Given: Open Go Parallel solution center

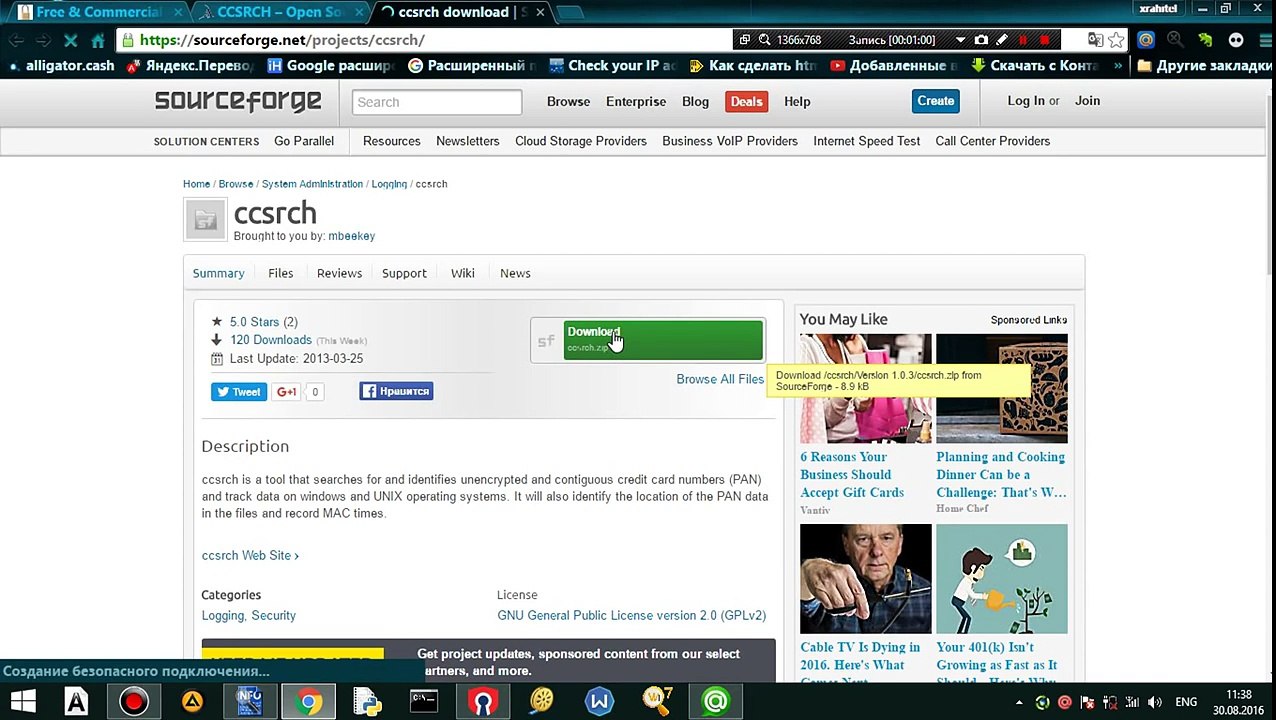Looking at the screenshot, I should tap(304, 141).
